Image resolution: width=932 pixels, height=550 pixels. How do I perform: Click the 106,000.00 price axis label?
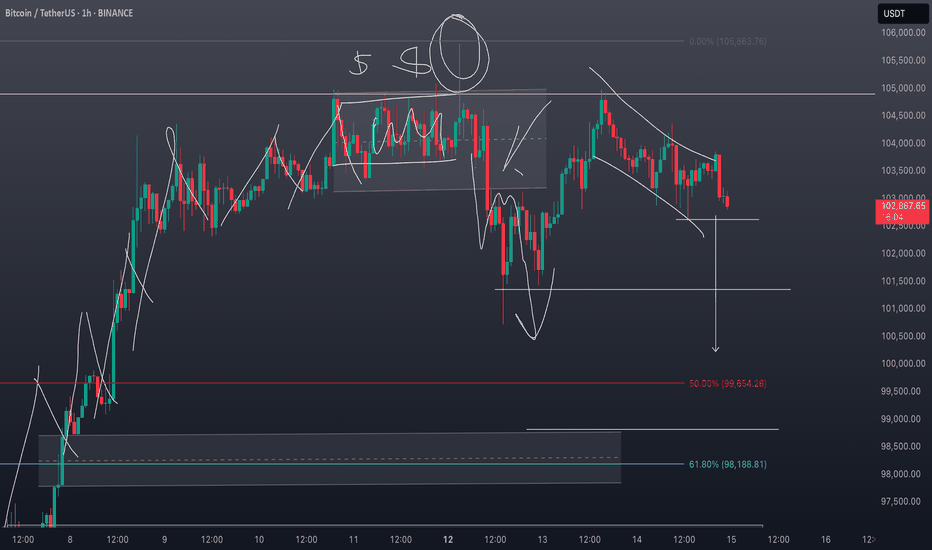903,33
